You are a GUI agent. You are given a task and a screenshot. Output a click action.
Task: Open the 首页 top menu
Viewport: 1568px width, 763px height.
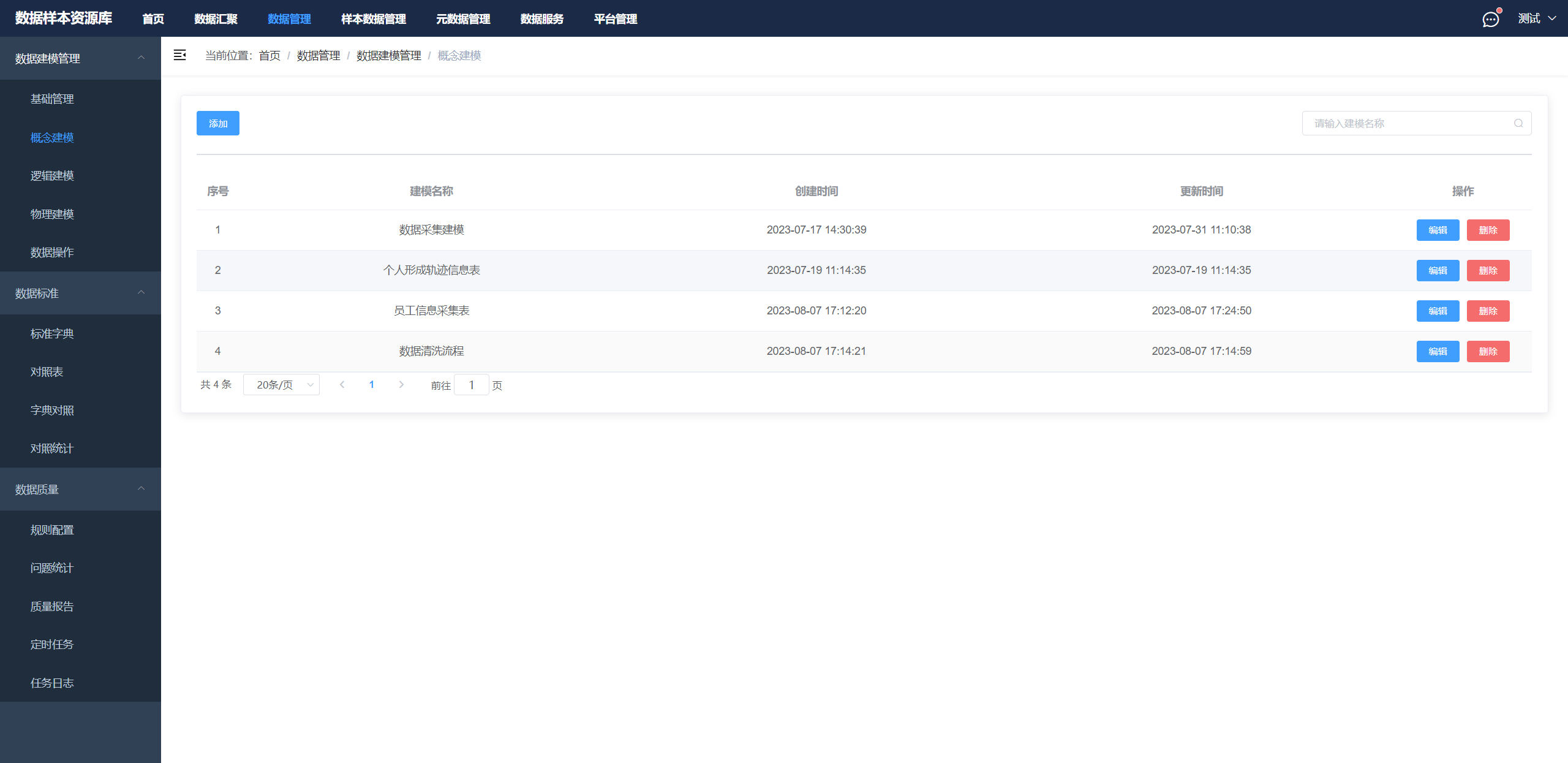153,19
